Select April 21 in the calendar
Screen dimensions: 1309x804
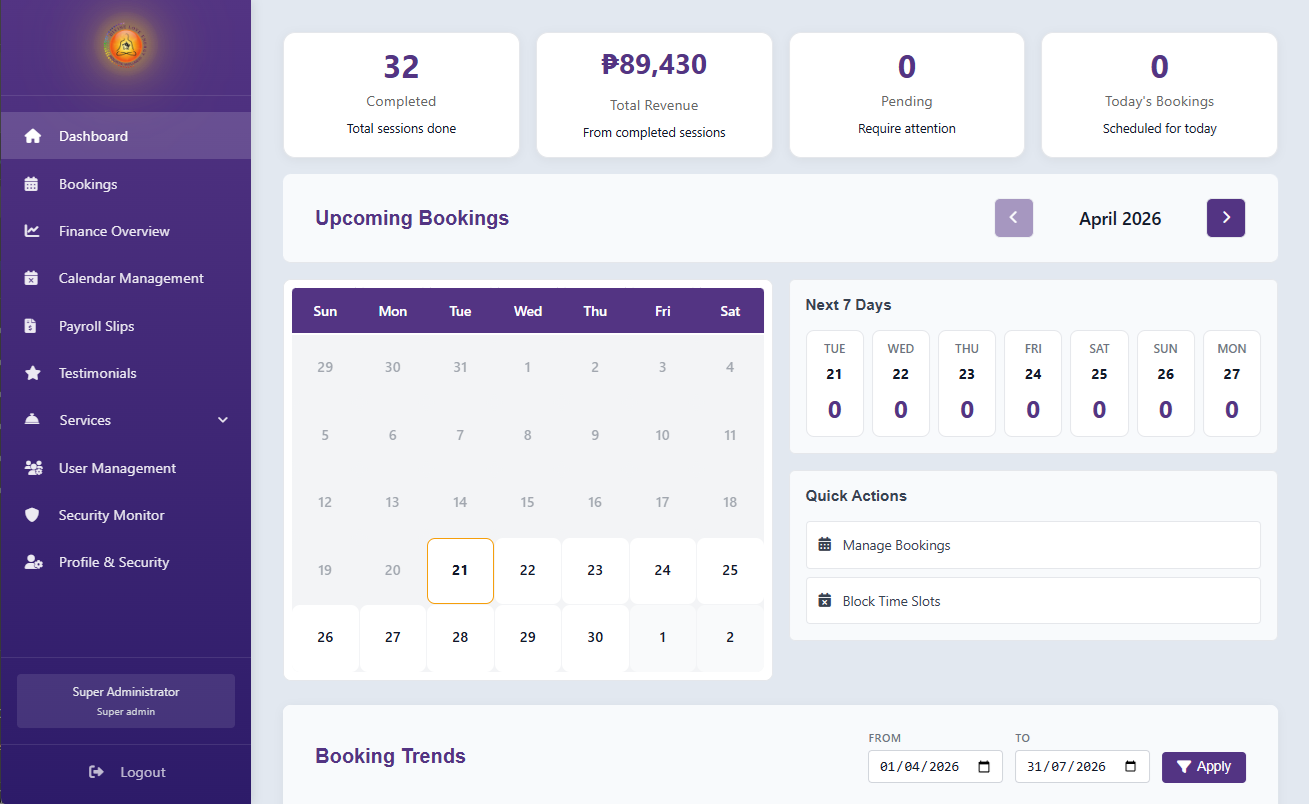[460, 571]
